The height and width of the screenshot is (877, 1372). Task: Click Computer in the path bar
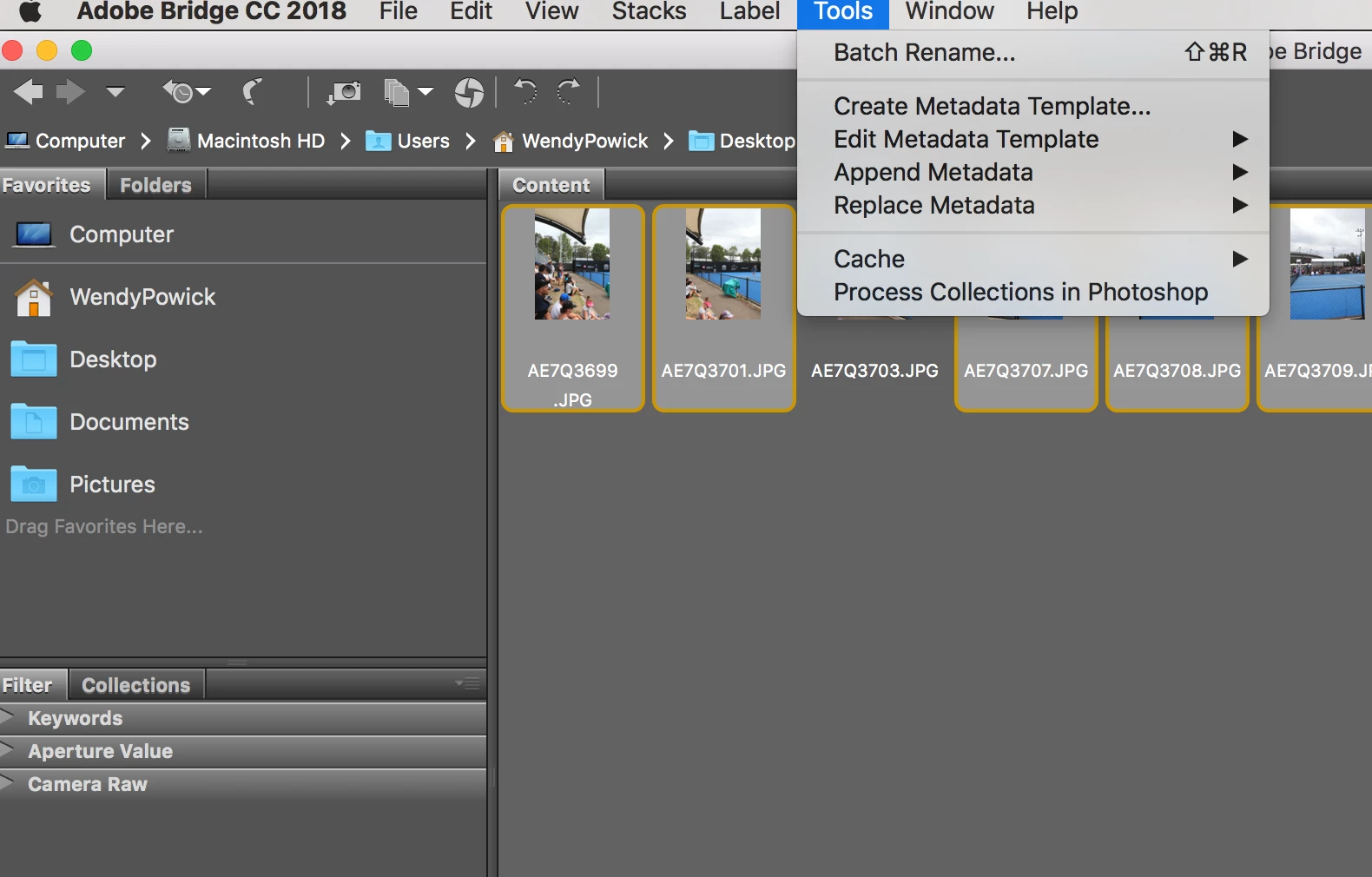click(66, 141)
